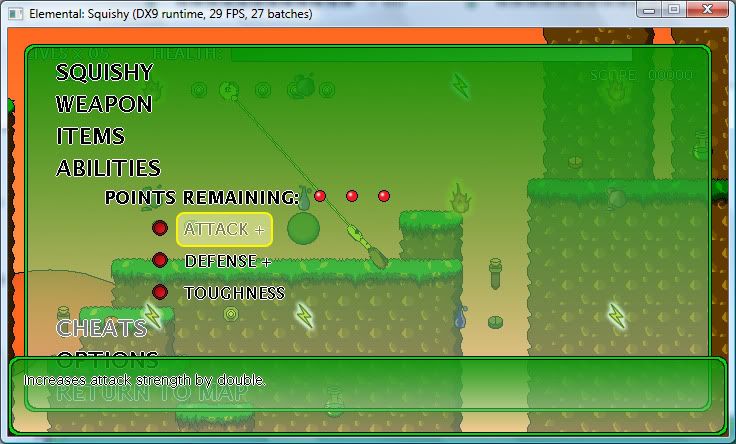
Task: Click the last remaining points red dot
Action: point(384,196)
